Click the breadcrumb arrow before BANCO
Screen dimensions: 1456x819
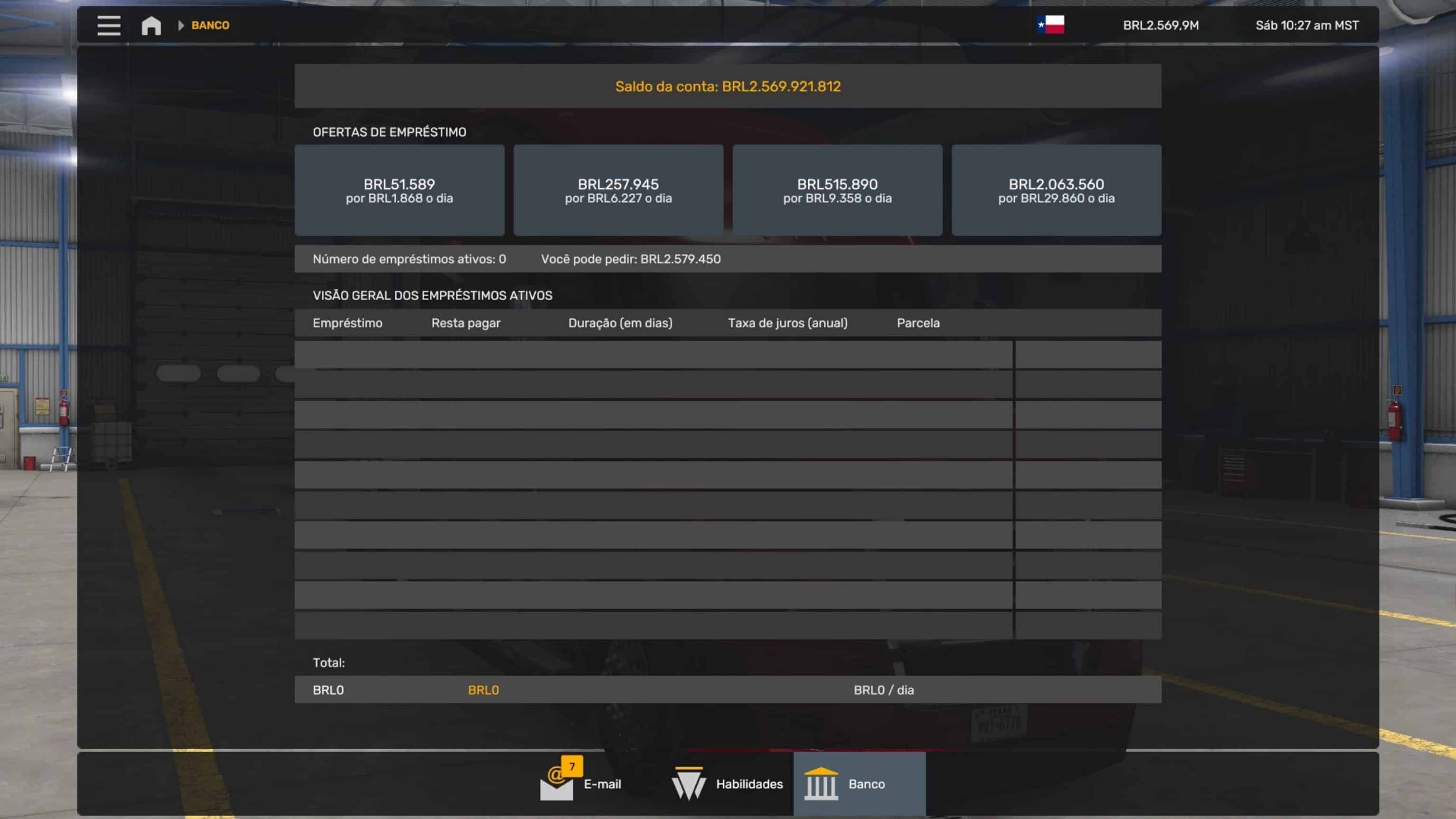pos(181,26)
